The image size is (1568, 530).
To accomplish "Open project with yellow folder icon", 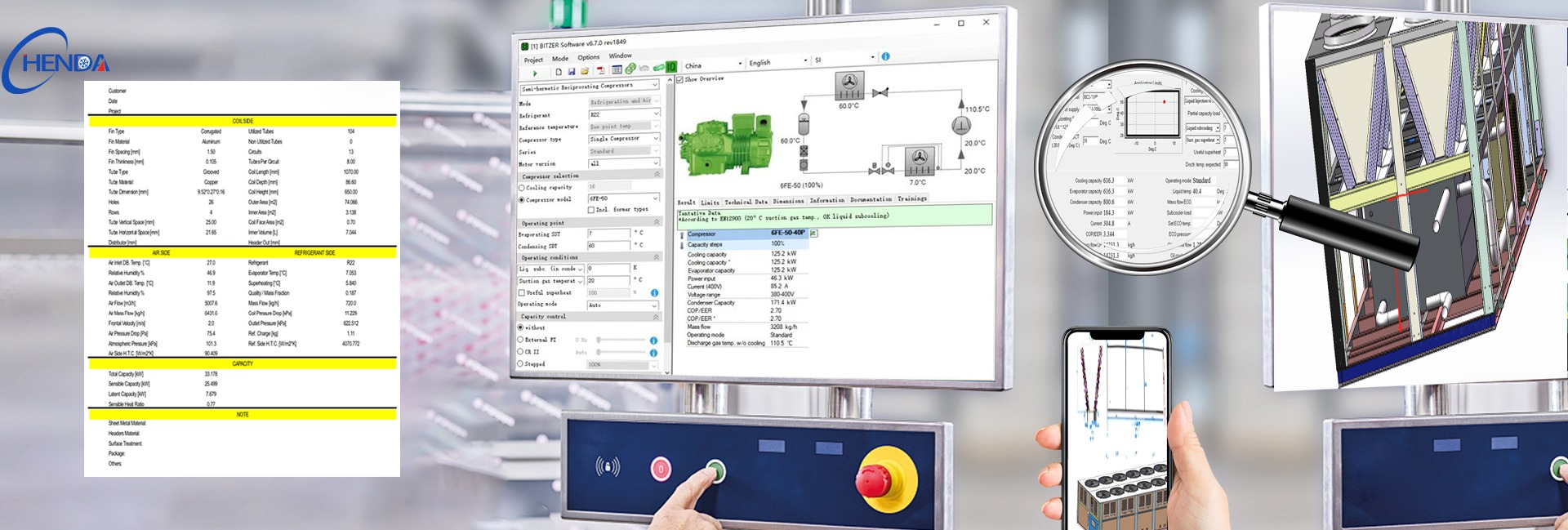I will pyautogui.click(x=585, y=70).
